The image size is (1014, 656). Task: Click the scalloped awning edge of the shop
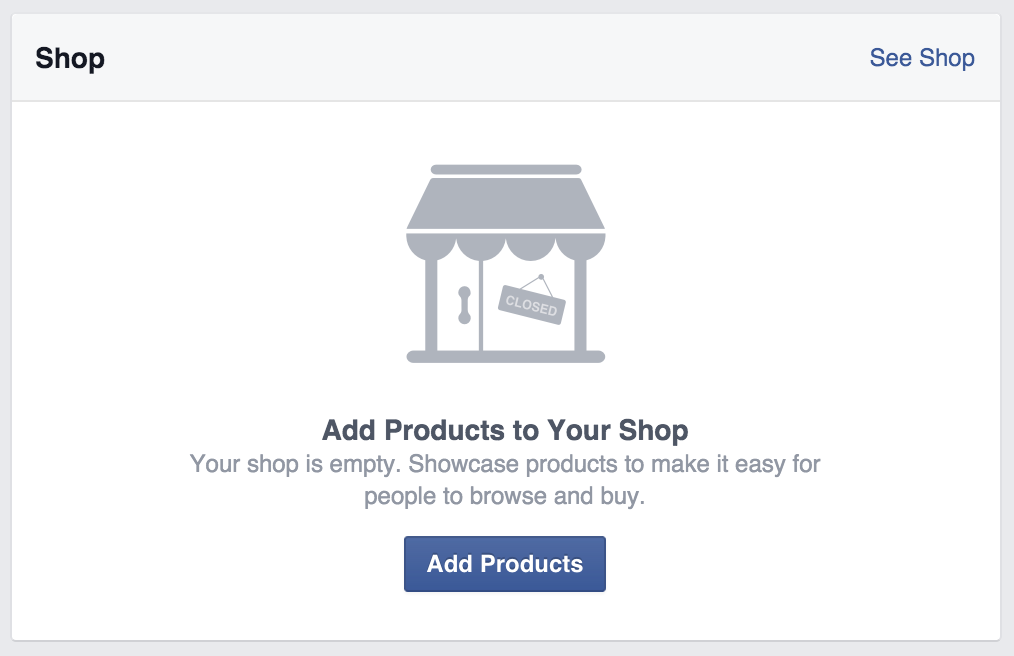pos(505,244)
